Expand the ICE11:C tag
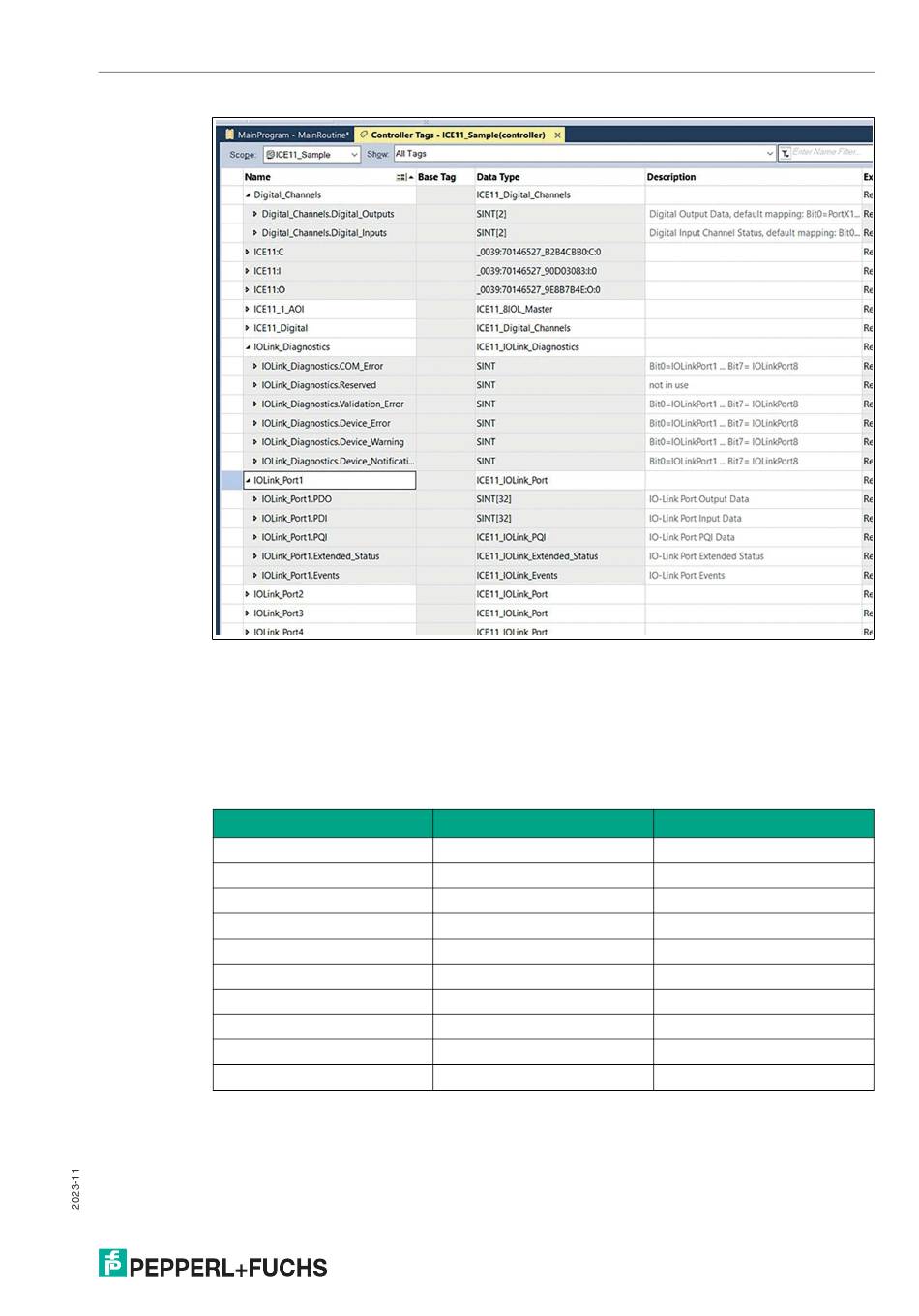This screenshot has height=1316, width=919. pyautogui.click(x=248, y=253)
